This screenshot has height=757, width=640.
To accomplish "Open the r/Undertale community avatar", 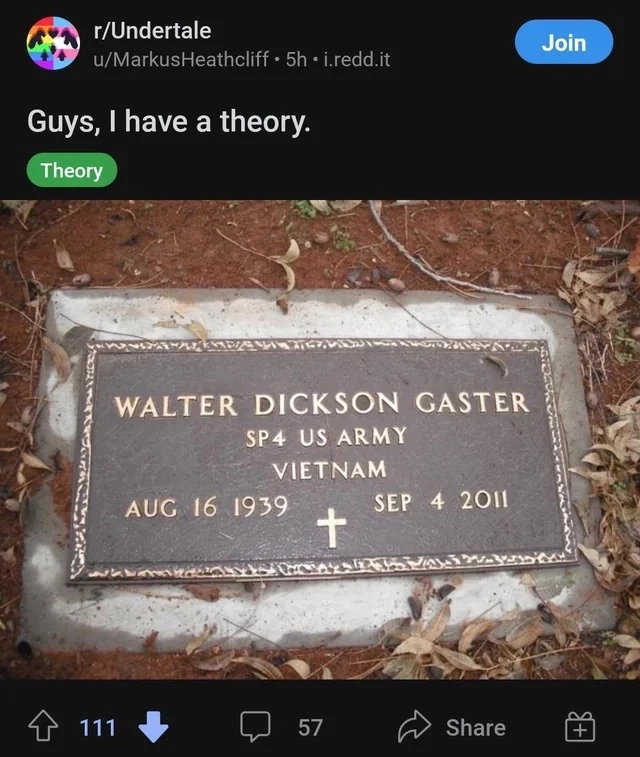I will pyautogui.click(x=53, y=43).
